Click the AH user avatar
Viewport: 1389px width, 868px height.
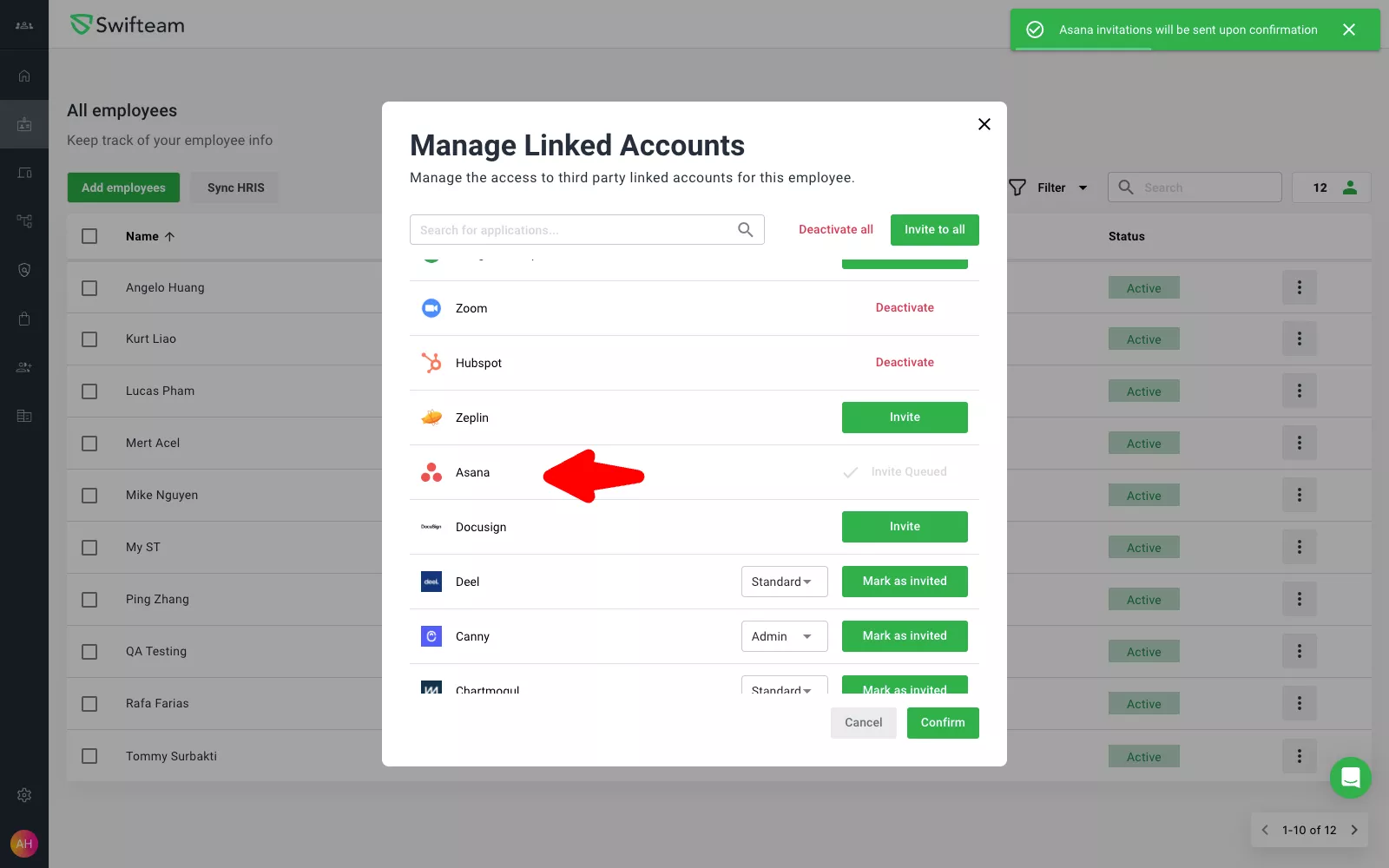24,844
